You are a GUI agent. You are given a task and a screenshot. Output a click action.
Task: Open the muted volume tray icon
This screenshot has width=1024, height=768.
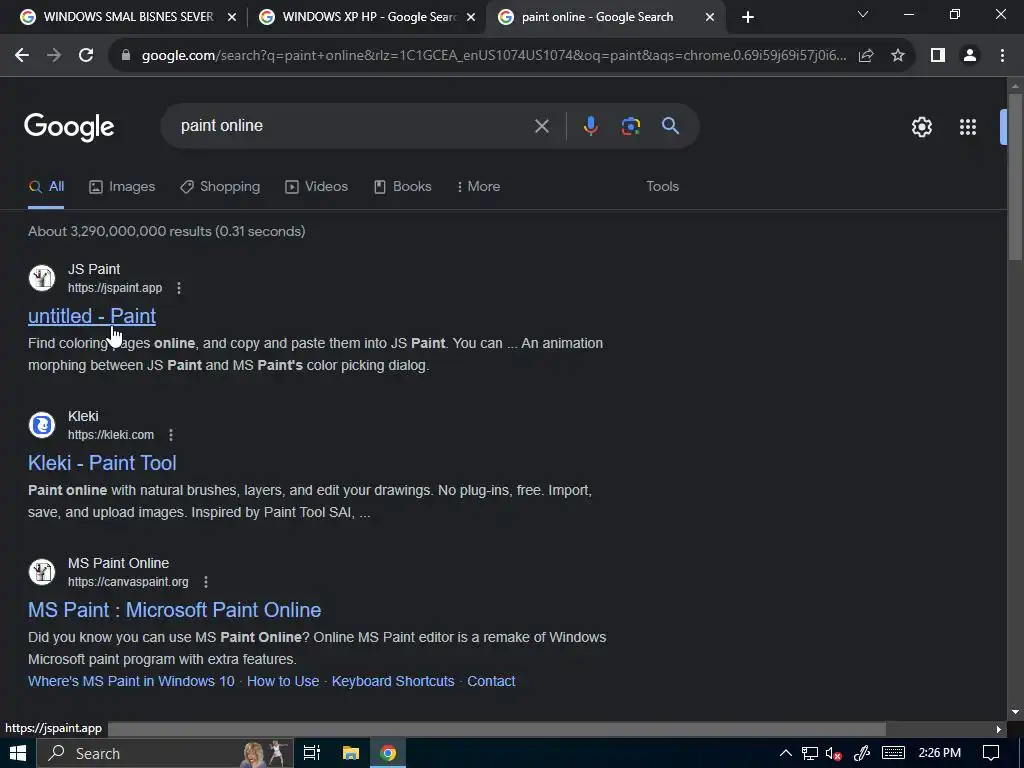(833, 754)
